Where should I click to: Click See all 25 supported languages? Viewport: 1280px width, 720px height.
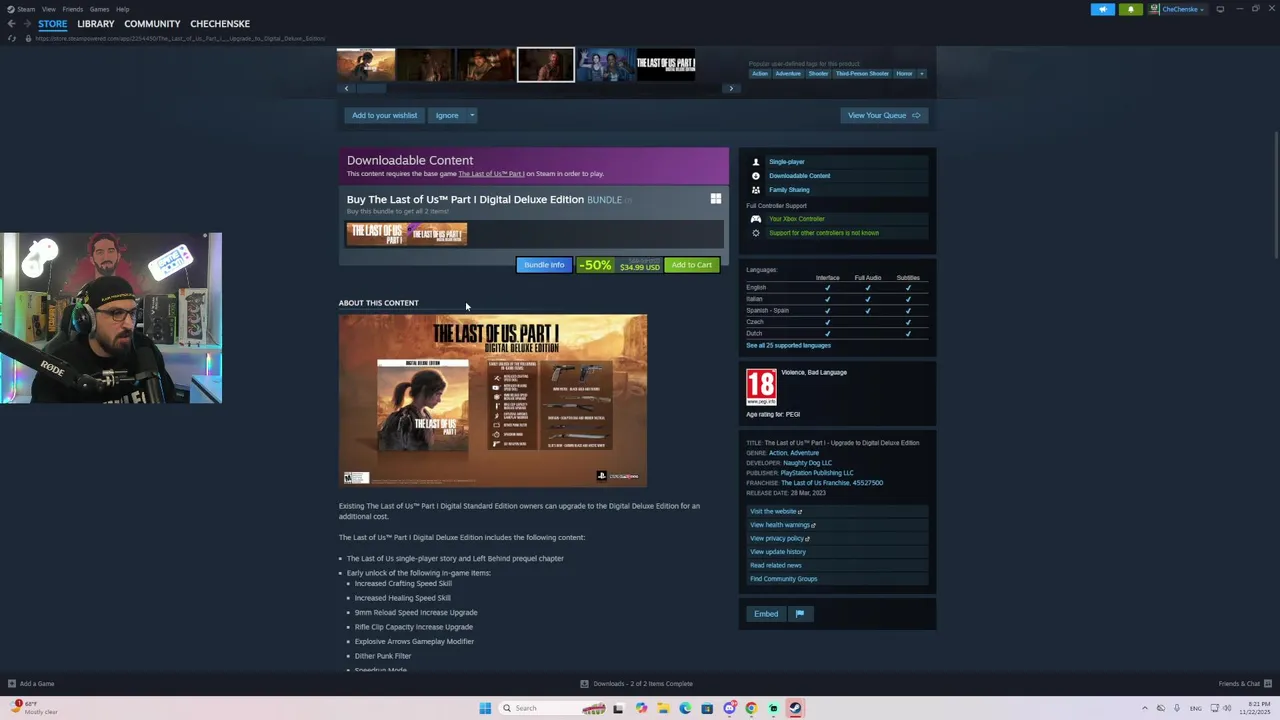coord(788,346)
